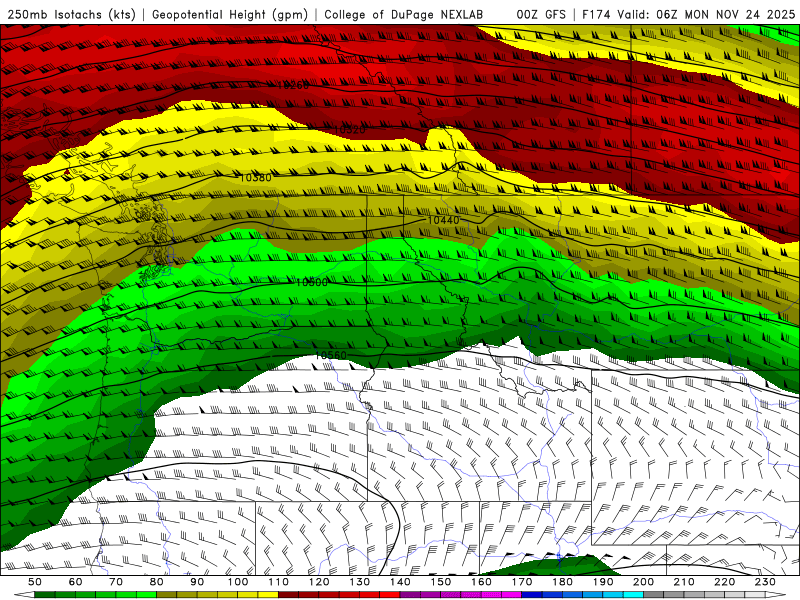Click the colorbar label 130
Image resolution: width=800 pixels, height=600 pixels.
click(x=360, y=582)
